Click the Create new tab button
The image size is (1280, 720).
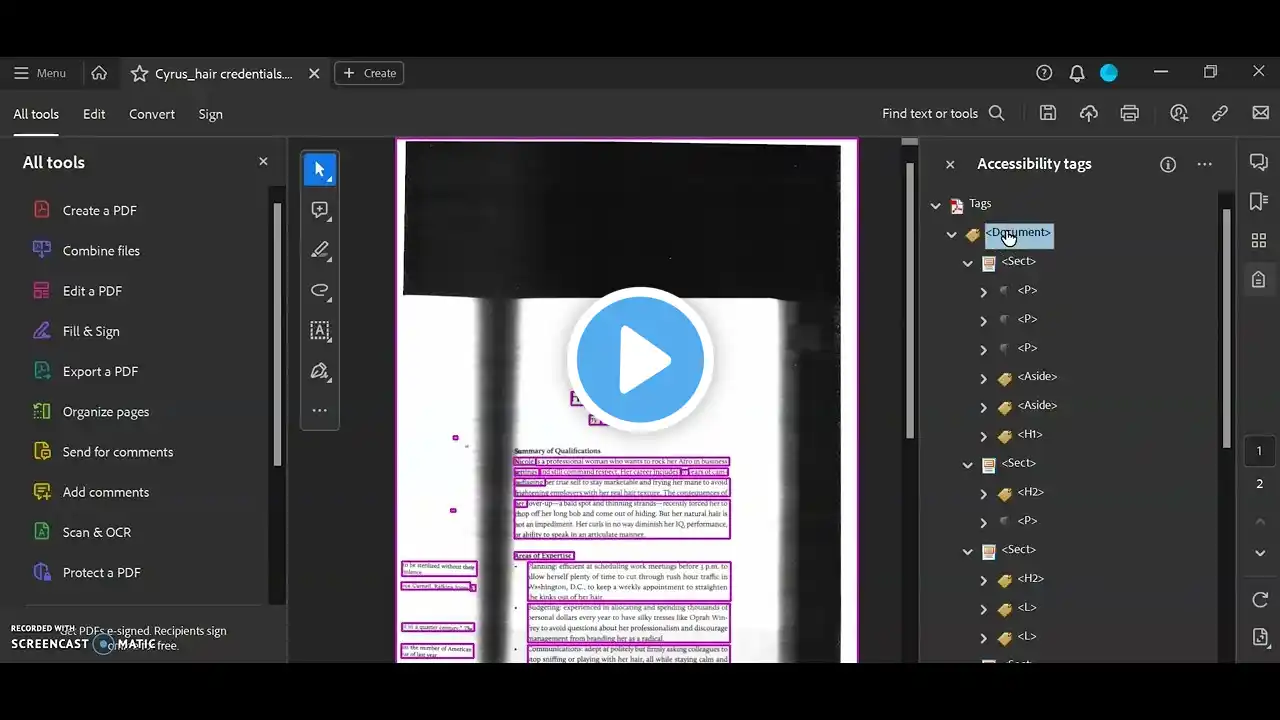click(x=369, y=73)
